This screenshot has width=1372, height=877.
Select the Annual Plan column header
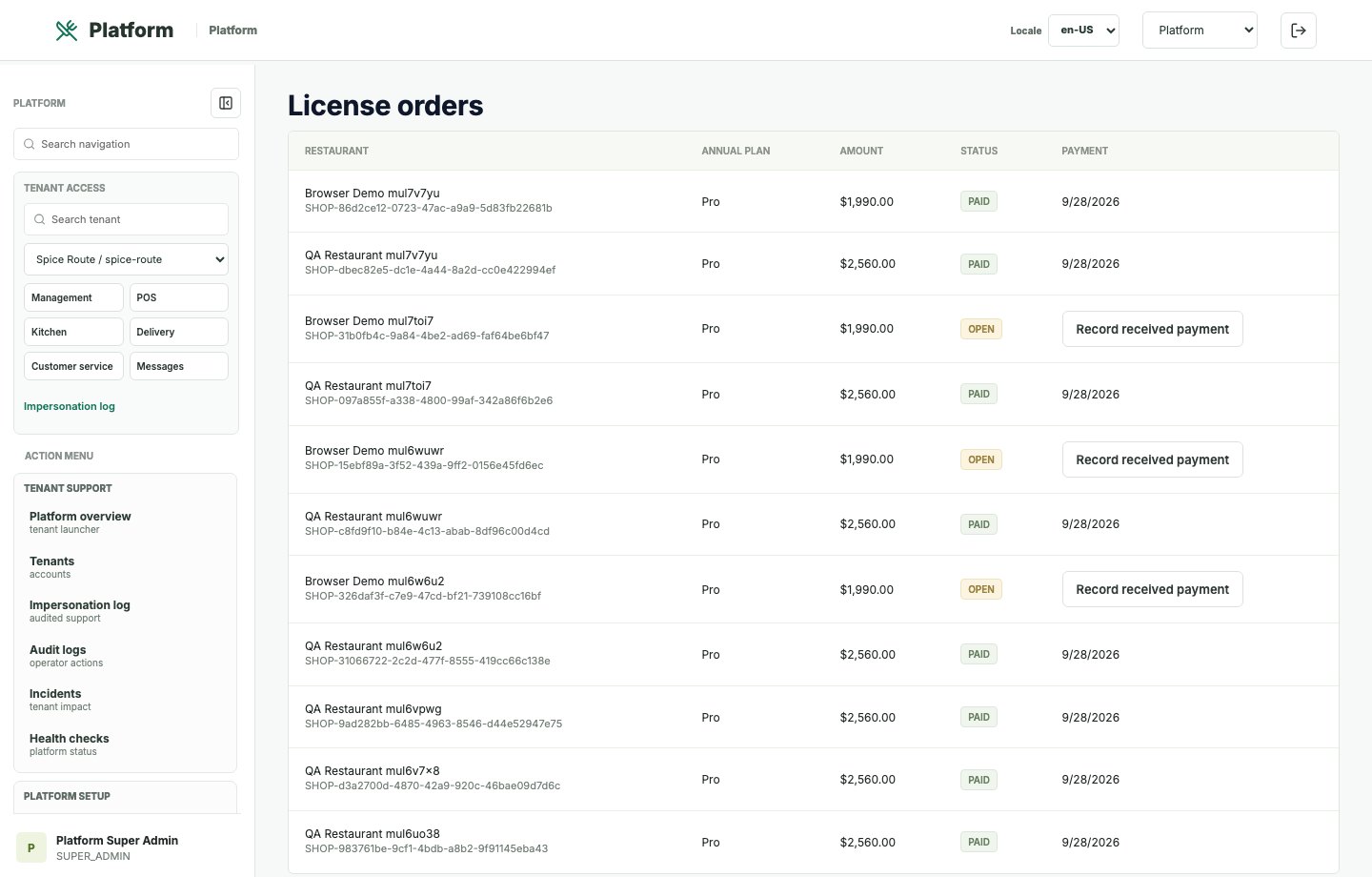[736, 151]
